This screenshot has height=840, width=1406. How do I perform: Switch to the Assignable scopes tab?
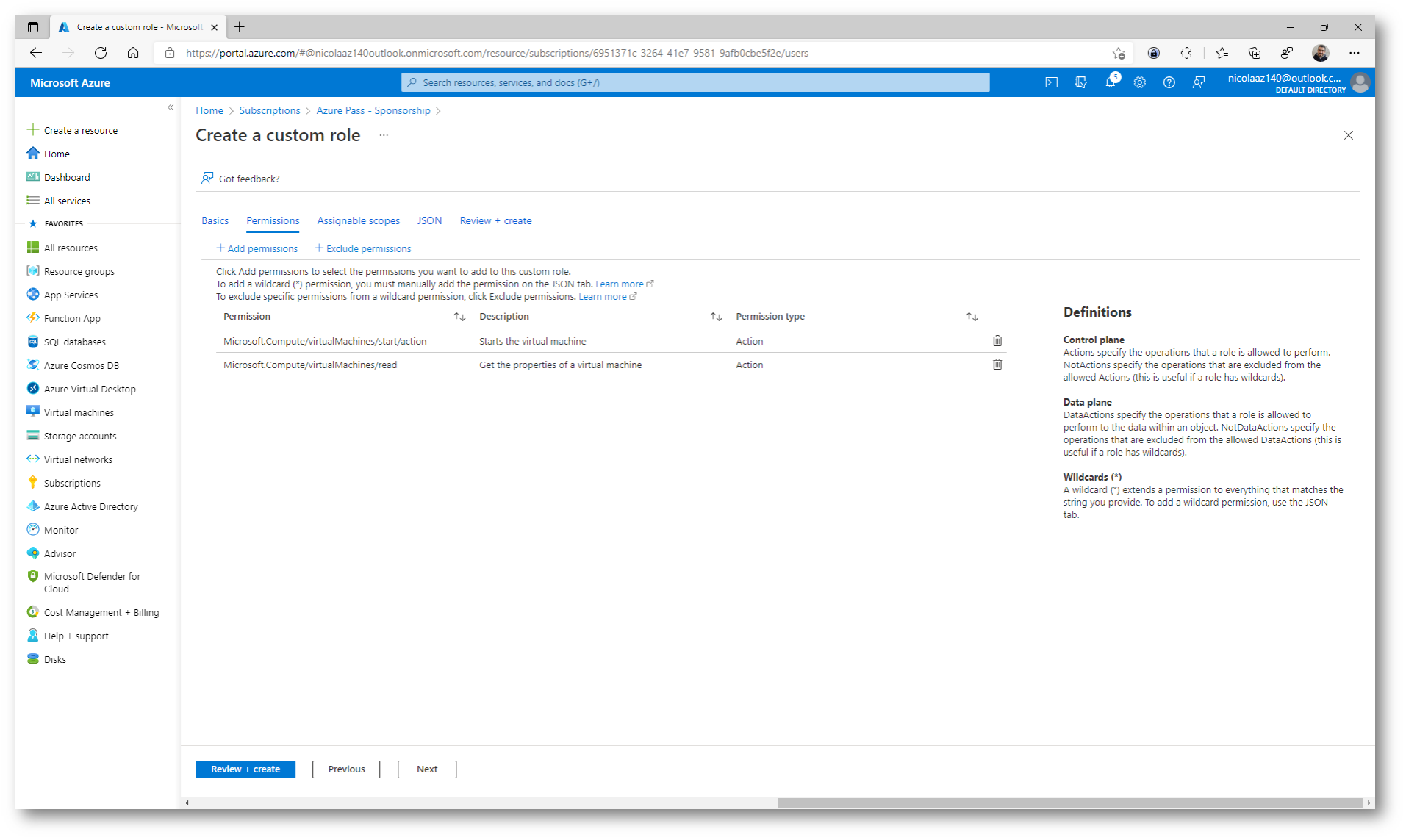(358, 220)
